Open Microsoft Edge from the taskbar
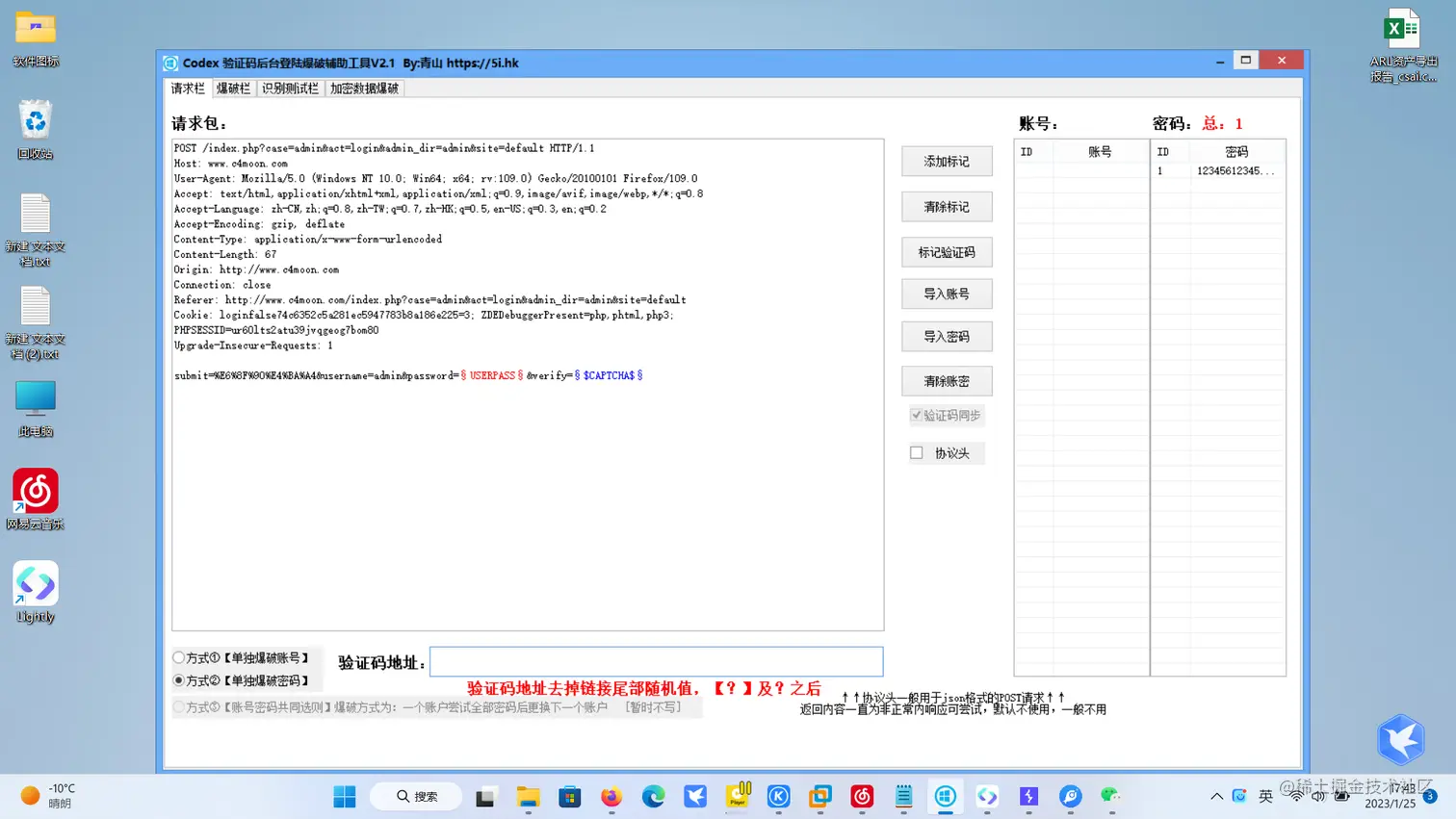This screenshot has height=819, width=1456. 653,796
